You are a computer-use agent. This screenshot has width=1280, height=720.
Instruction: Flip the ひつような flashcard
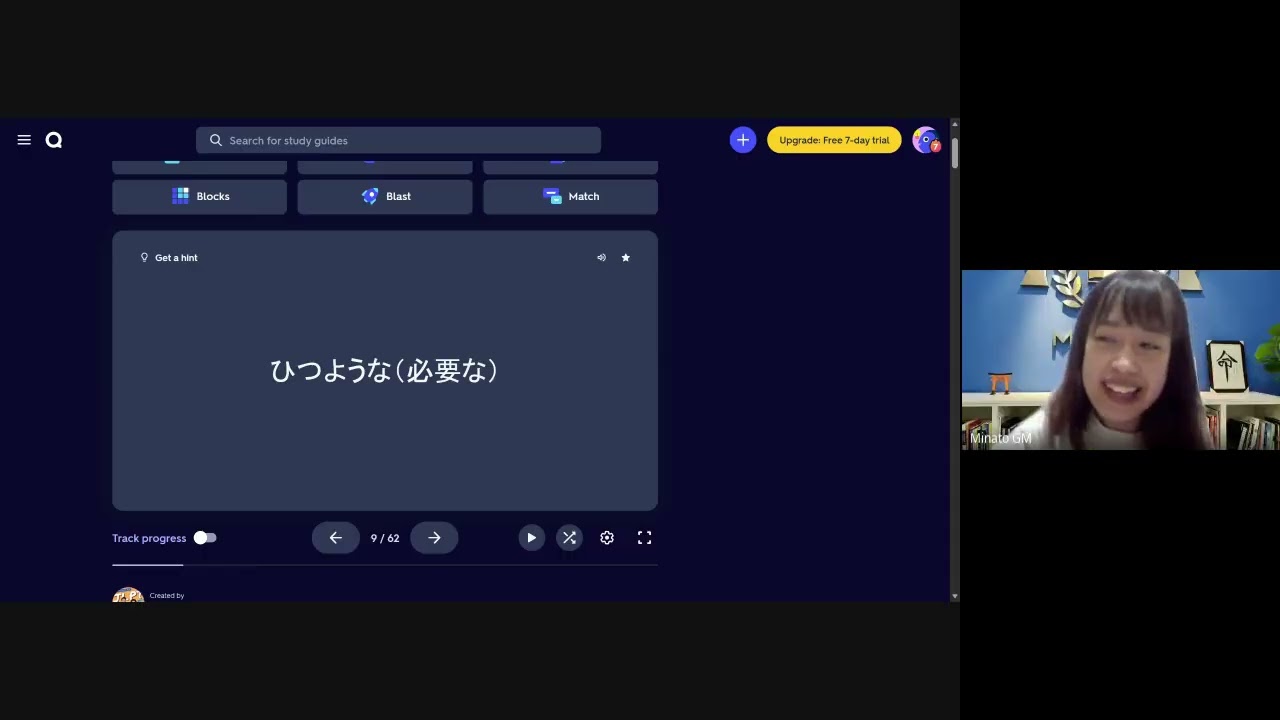(385, 371)
